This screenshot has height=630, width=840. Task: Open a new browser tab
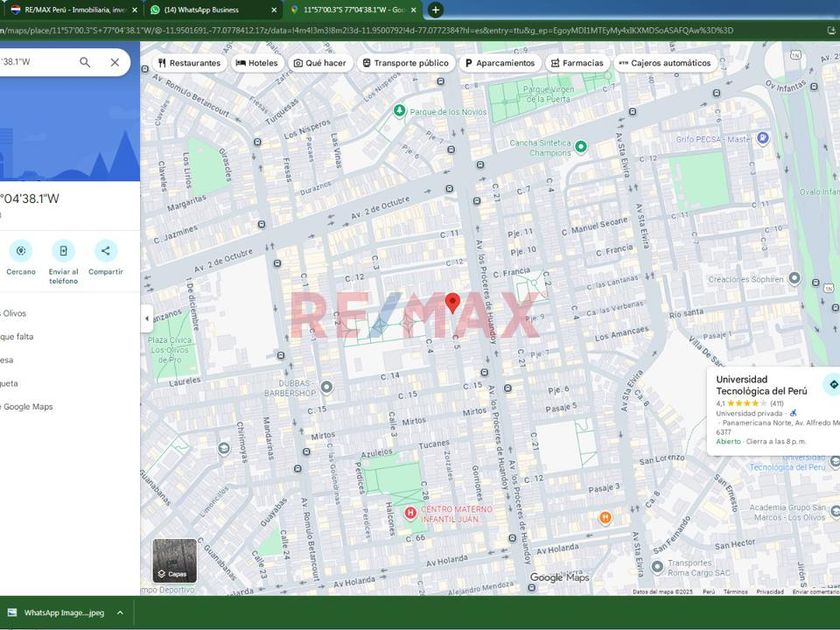(x=436, y=10)
